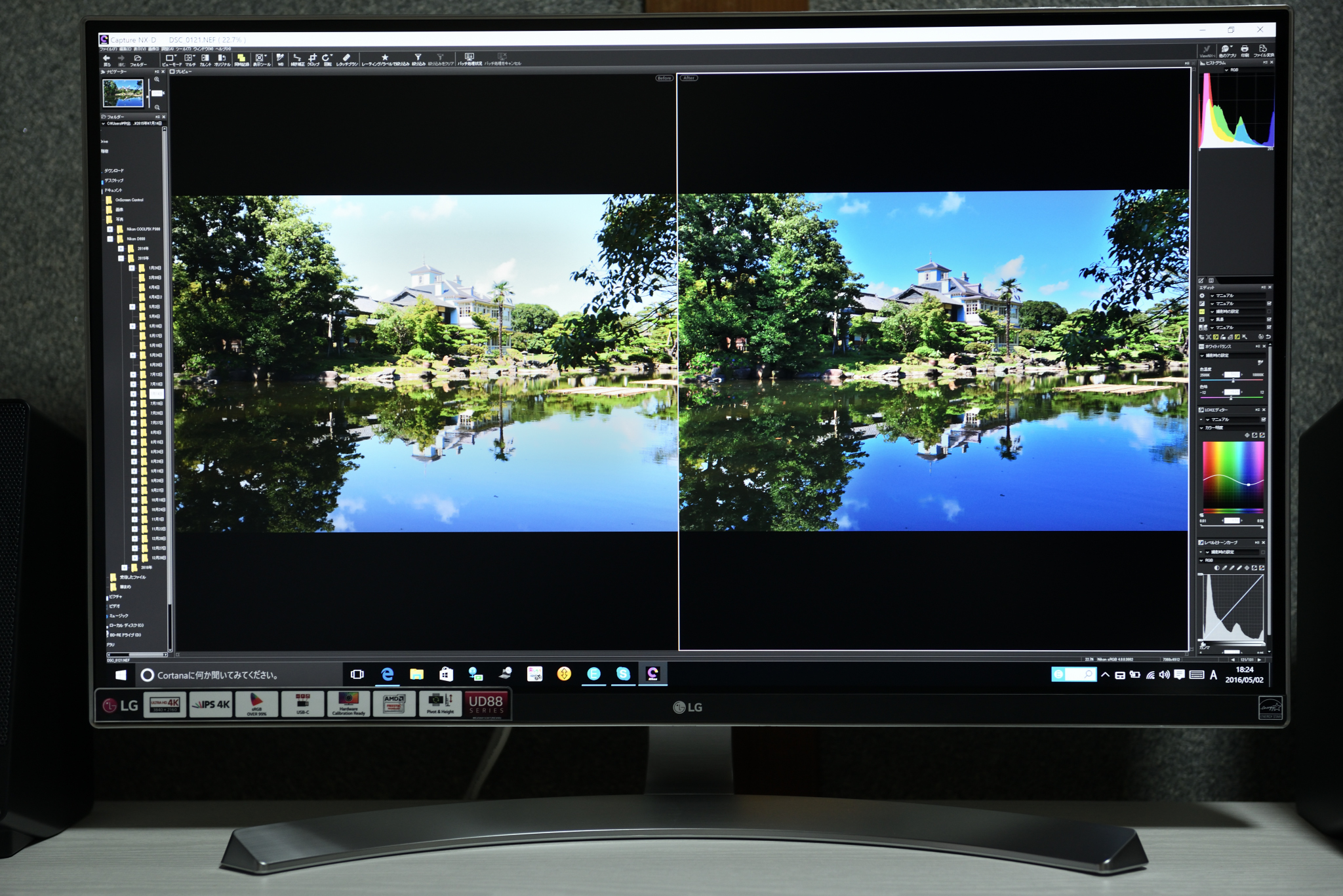Open the batch process status icon
Viewport: 1343px width, 896px height.
click(470, 58)
